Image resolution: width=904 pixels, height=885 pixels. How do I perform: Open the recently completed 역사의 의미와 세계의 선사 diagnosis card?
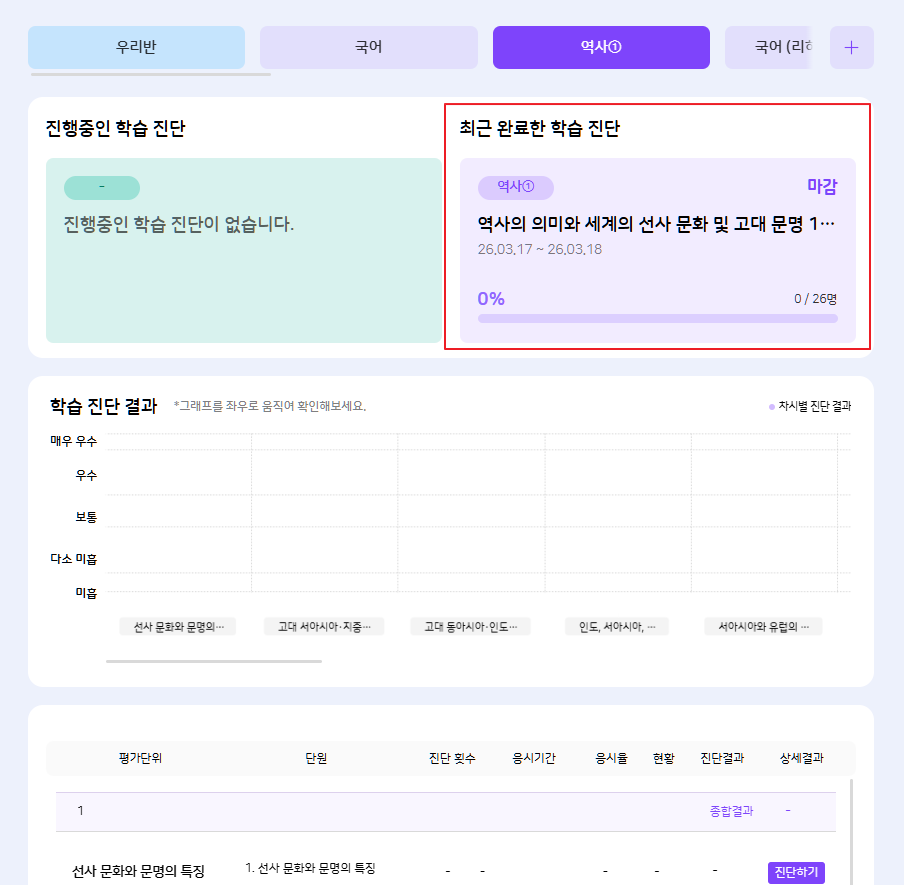(656, 224)
